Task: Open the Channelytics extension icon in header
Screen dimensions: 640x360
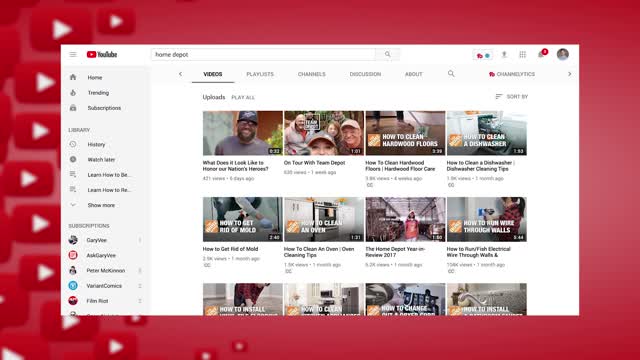Action: point(483,55)
